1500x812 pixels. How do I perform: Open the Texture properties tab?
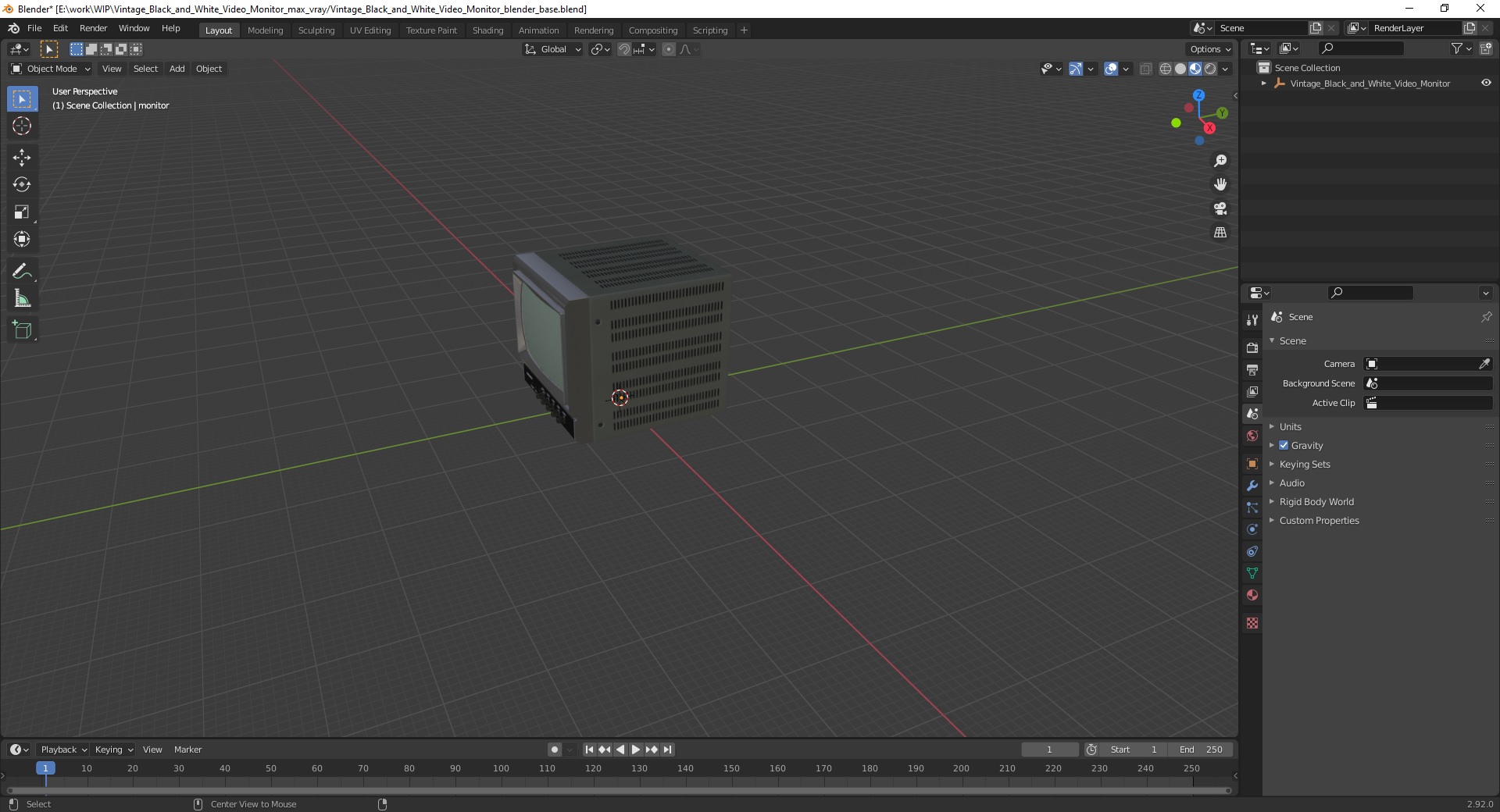coord(1252,623)
